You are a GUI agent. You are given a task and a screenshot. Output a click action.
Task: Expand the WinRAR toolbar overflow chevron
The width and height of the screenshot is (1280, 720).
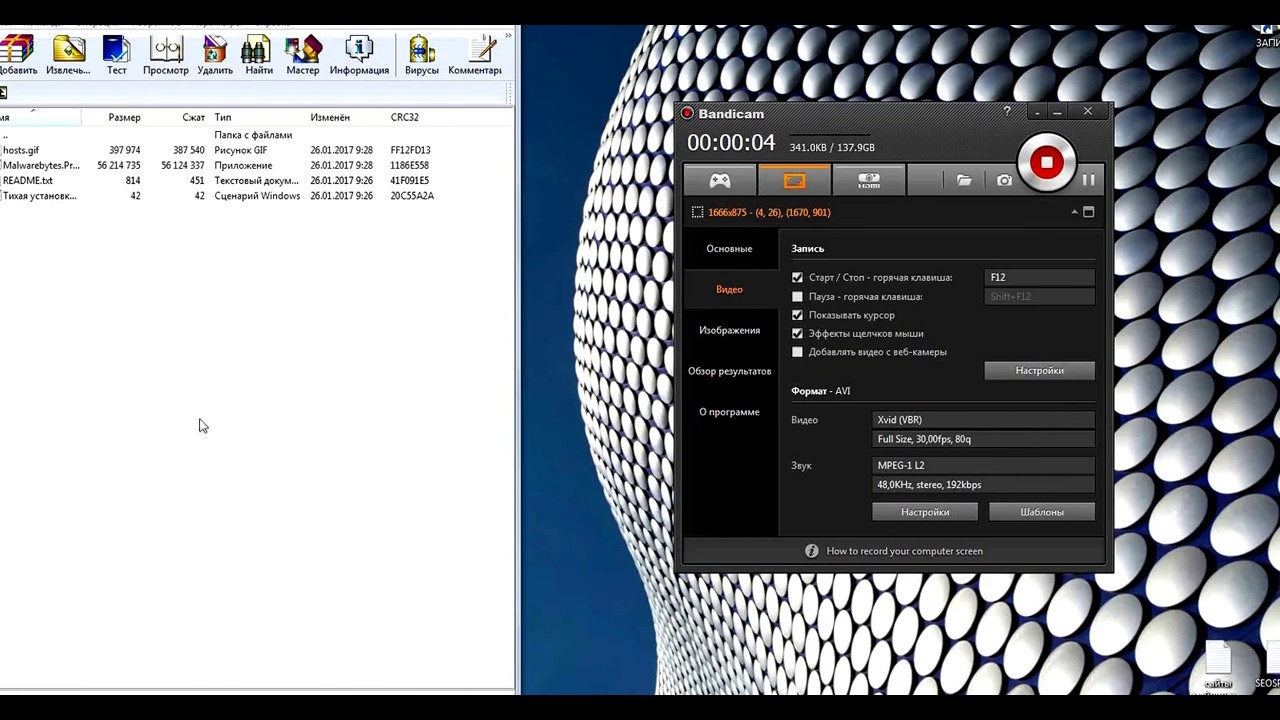[509, 36]
